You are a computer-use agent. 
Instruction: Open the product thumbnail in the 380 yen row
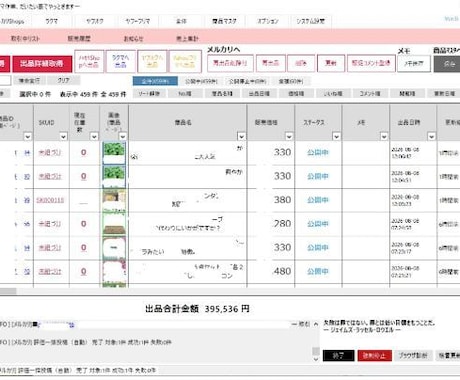point(114,201)
